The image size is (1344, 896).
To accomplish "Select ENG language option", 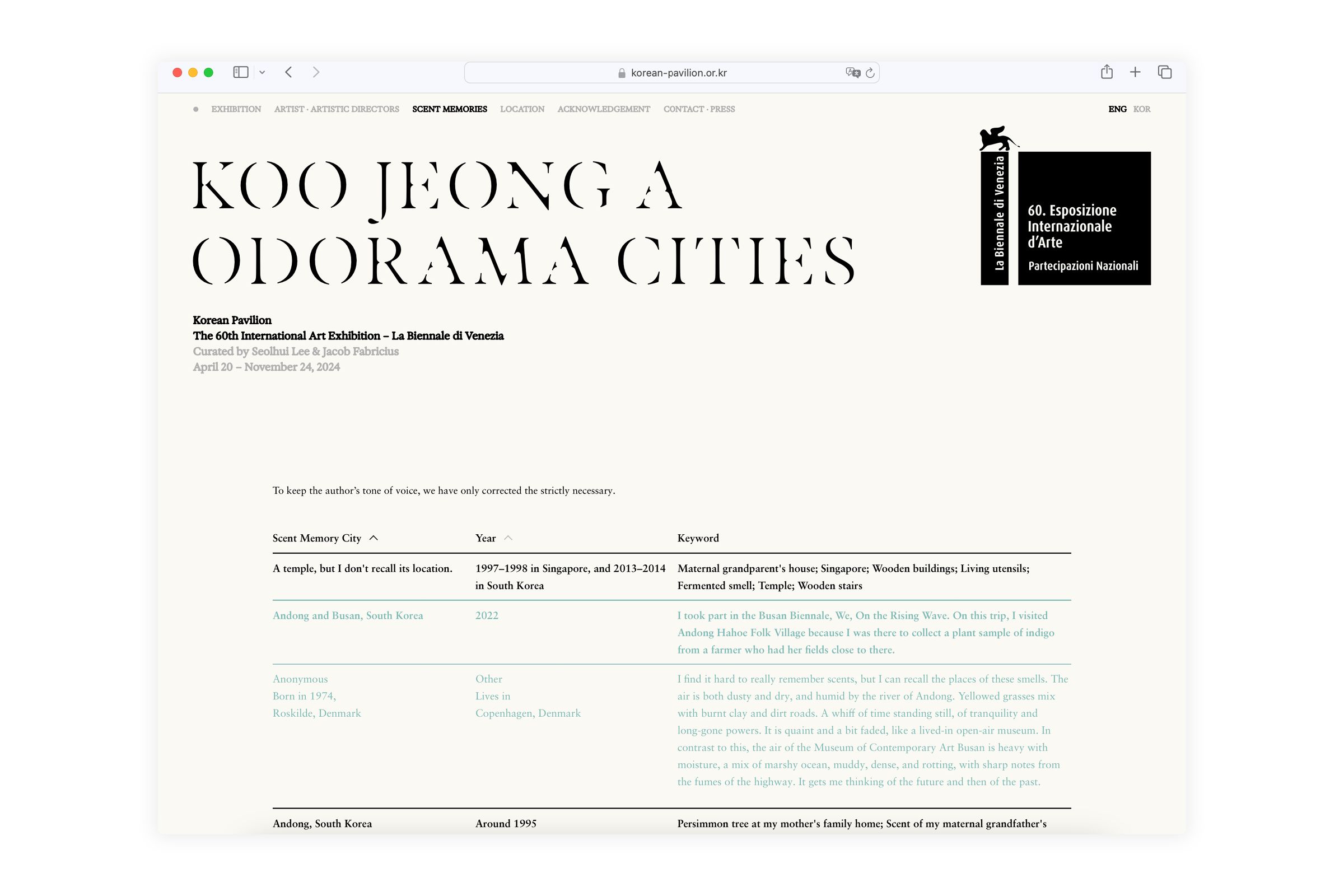I will point(1117,109).
